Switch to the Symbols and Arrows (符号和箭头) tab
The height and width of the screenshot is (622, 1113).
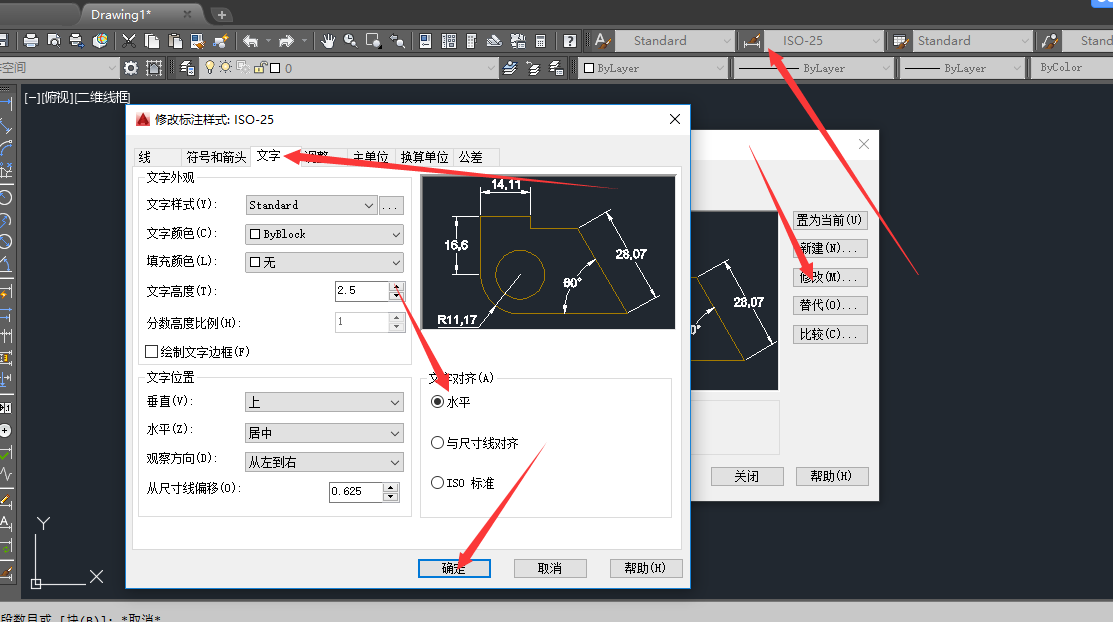tap(216, 157)
